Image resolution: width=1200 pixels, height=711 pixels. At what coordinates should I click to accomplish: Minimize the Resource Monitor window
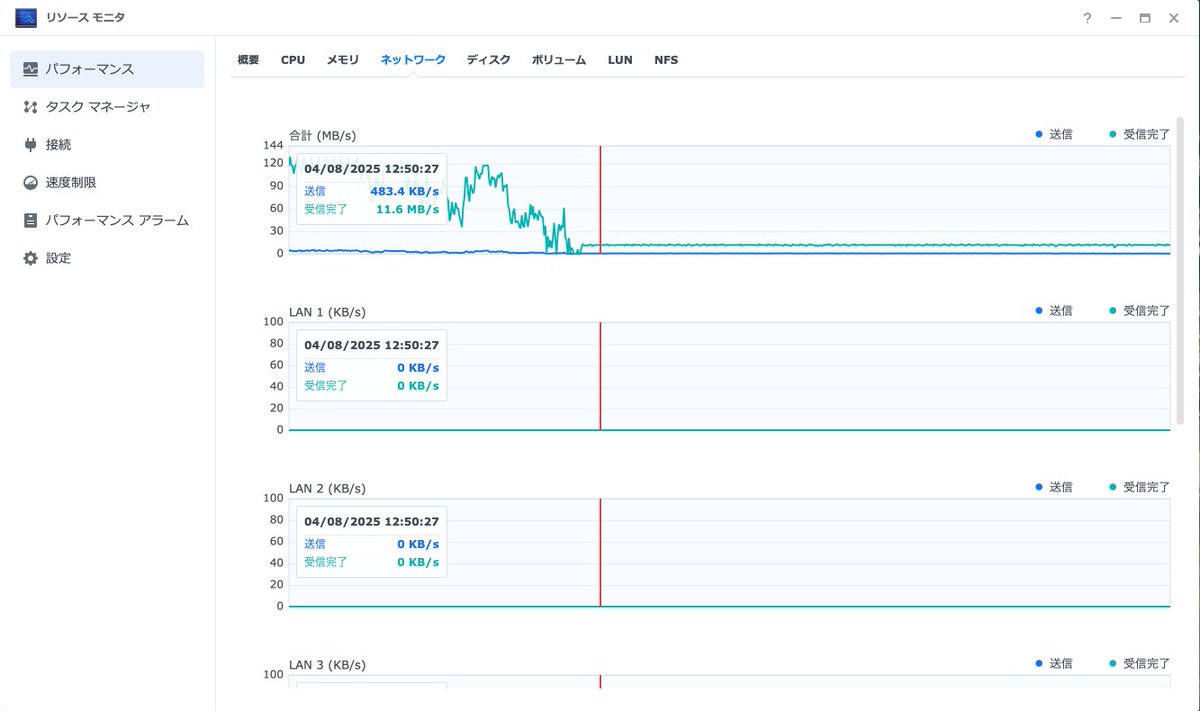pos(1116,18)
